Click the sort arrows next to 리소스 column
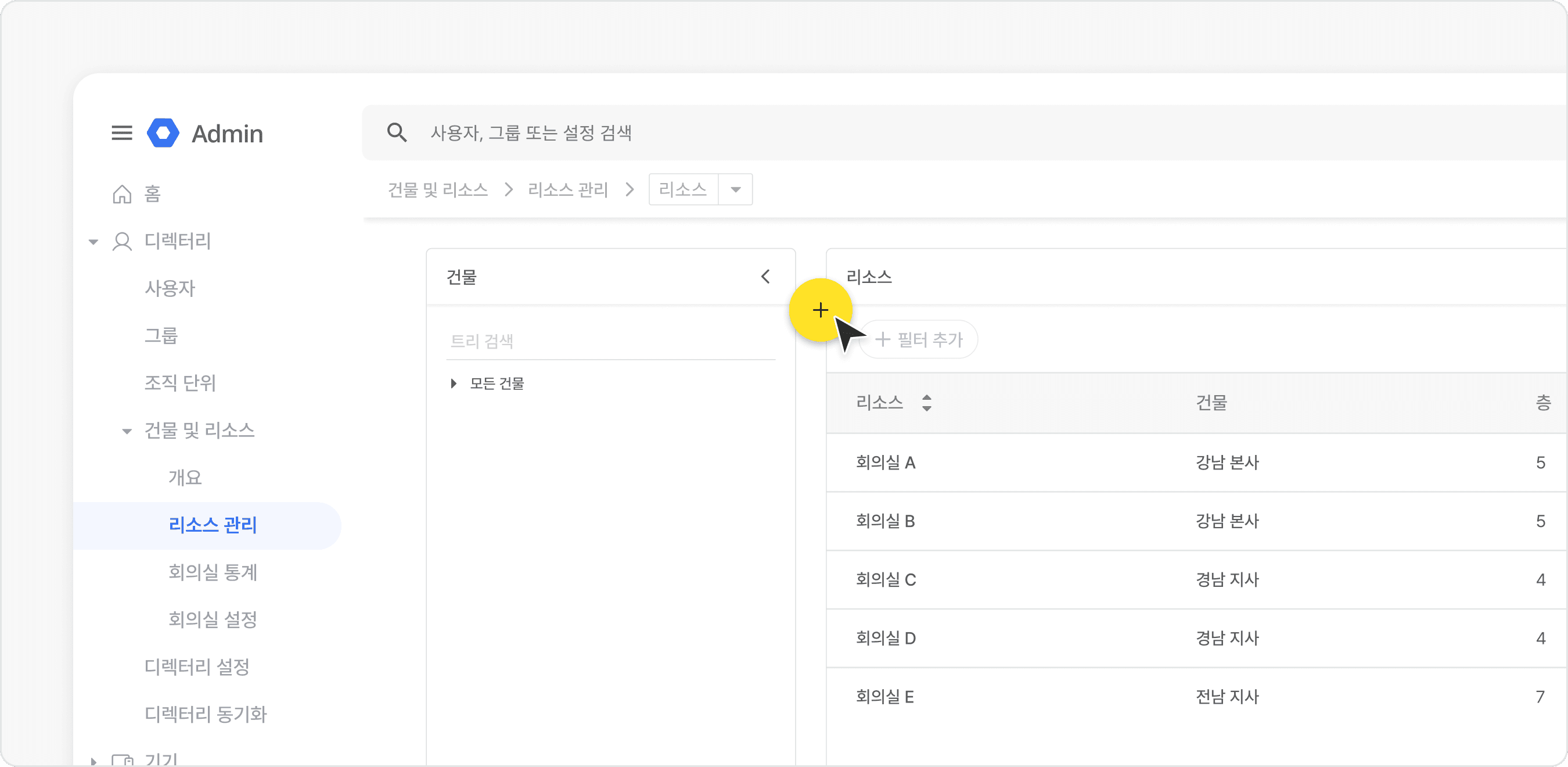Image resolution: width=1568 pixels, height=767 pixels. tap(926, 403)
